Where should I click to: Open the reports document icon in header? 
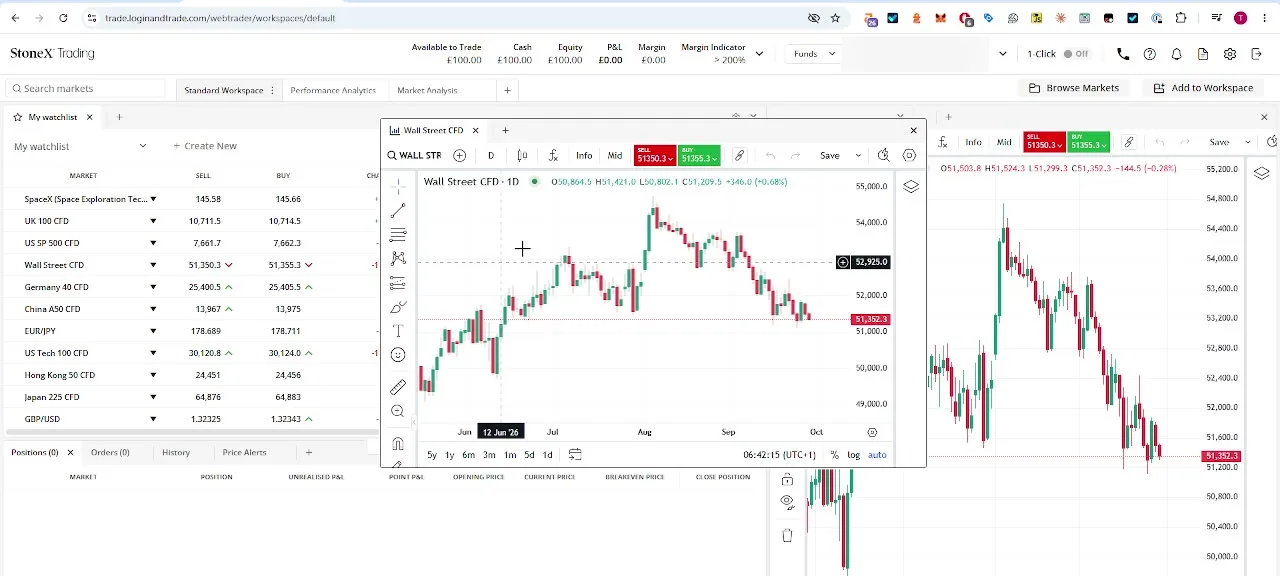1203,54
